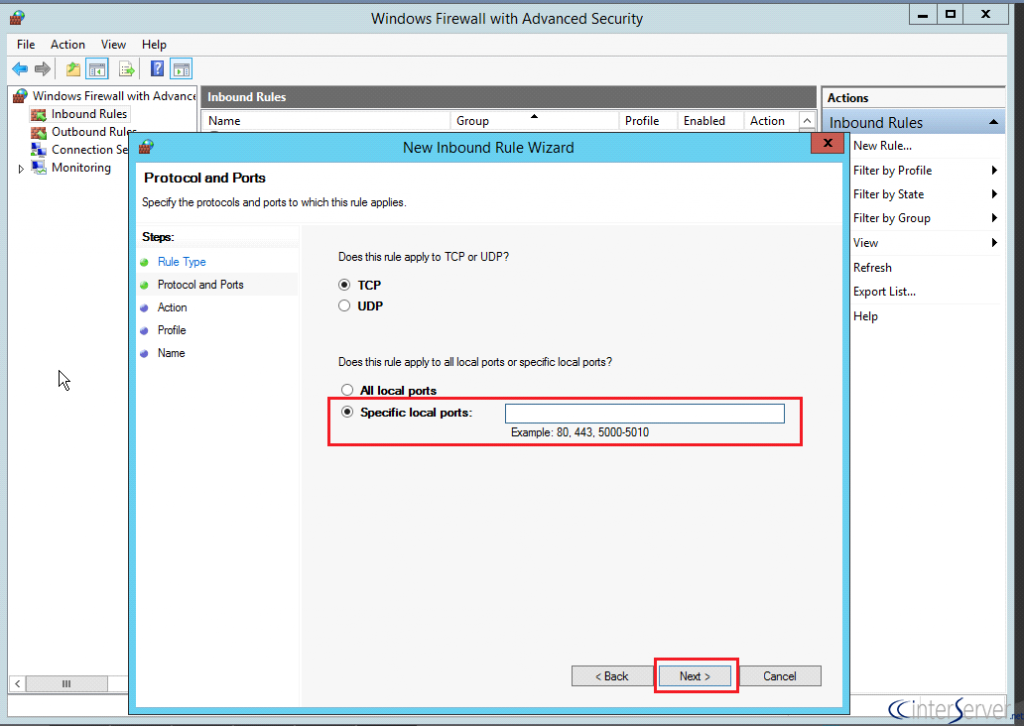The width and height of the screenshot is (1024, 726).
Task: Click the Forward arrow toolbar icon
Action: [x=42, y=69]
